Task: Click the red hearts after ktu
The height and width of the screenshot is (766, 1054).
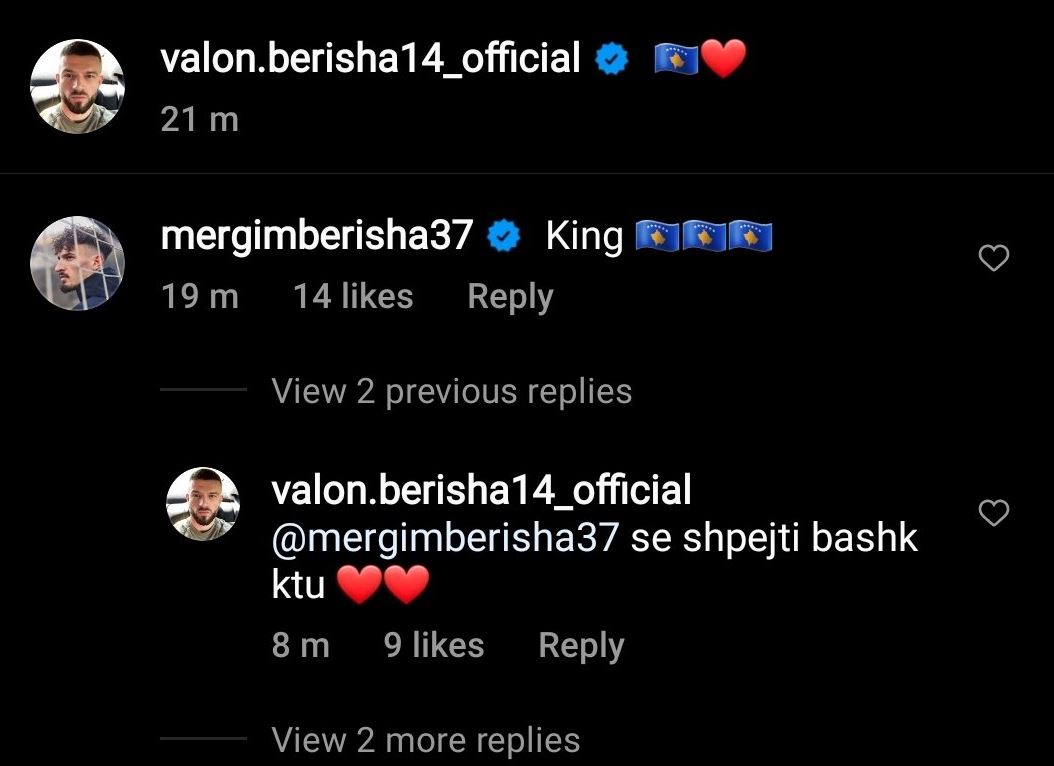Action: [x=382, y=585]
